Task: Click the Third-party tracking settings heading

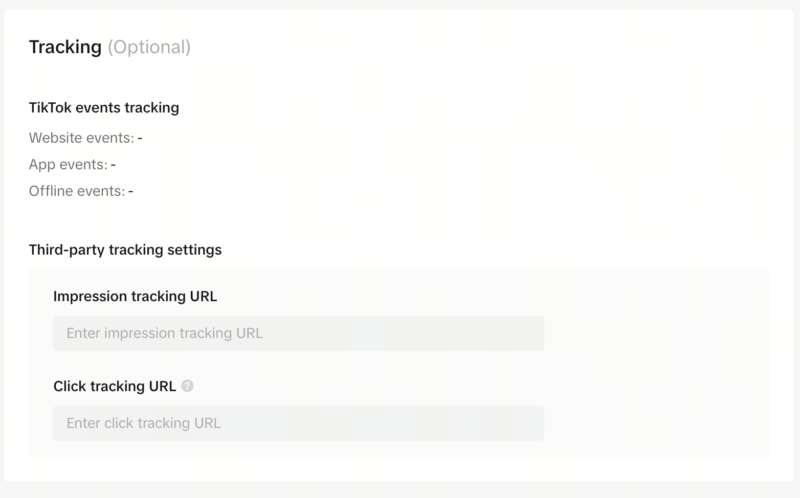Action: pyautogui.click(x=125, y=249)
